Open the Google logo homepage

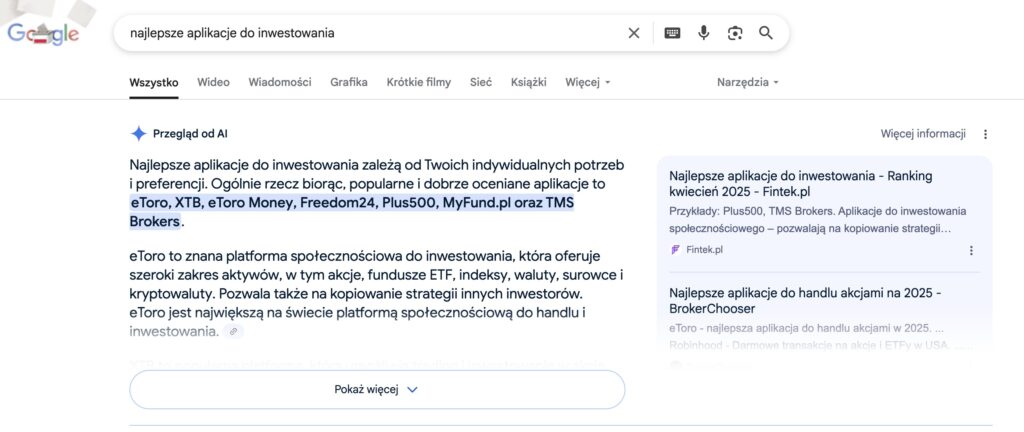click(x=43, y=33)
